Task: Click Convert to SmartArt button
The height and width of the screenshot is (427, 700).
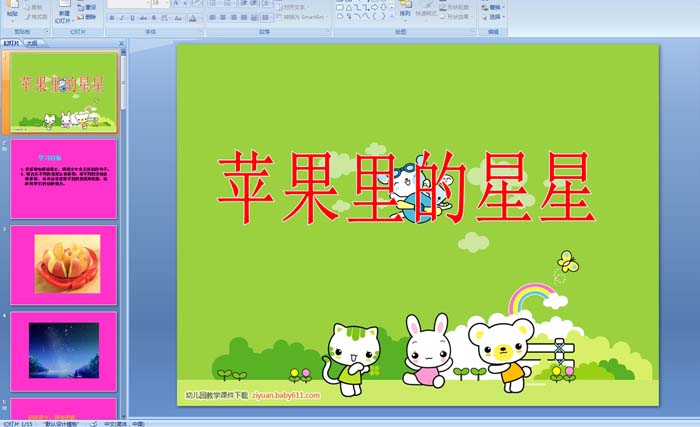Action: [x=302, y=17]
